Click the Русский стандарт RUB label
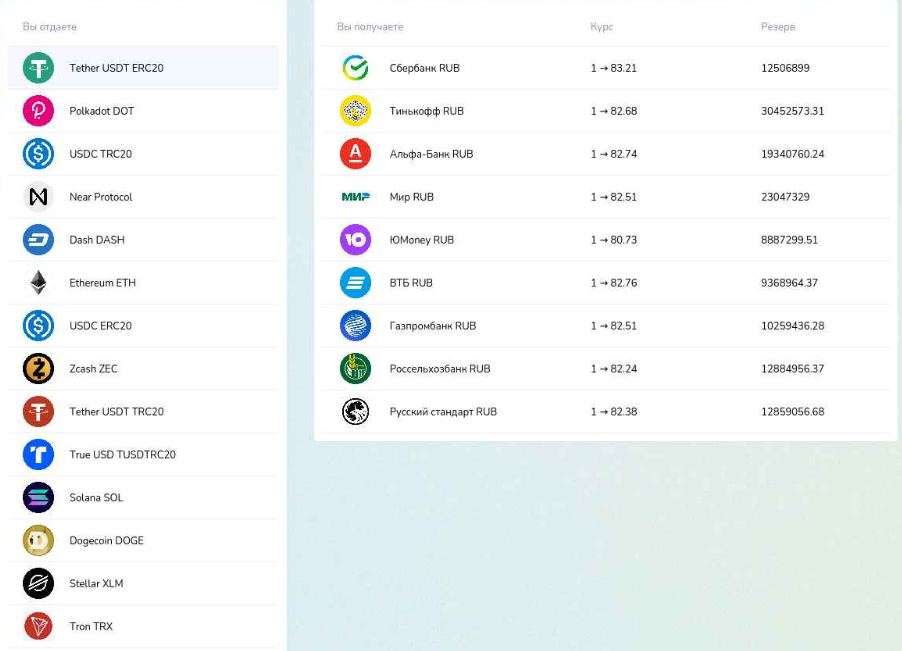902x651 pixels. click(x=444, y=412)
